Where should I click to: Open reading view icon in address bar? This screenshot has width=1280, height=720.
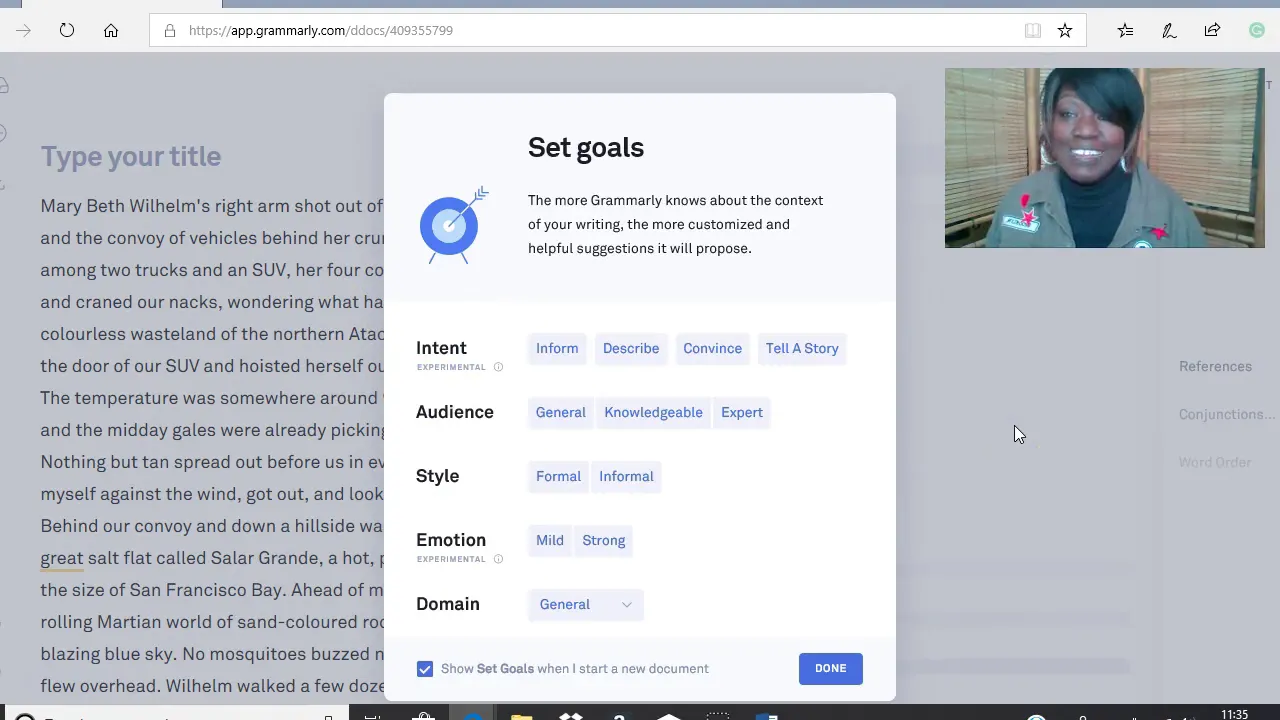(x=1033, y=30)
